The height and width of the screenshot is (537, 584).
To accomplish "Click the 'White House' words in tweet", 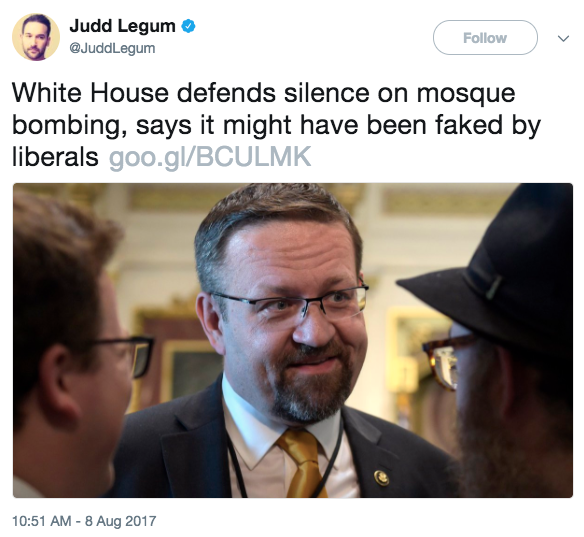I will (x=91, y=92).
